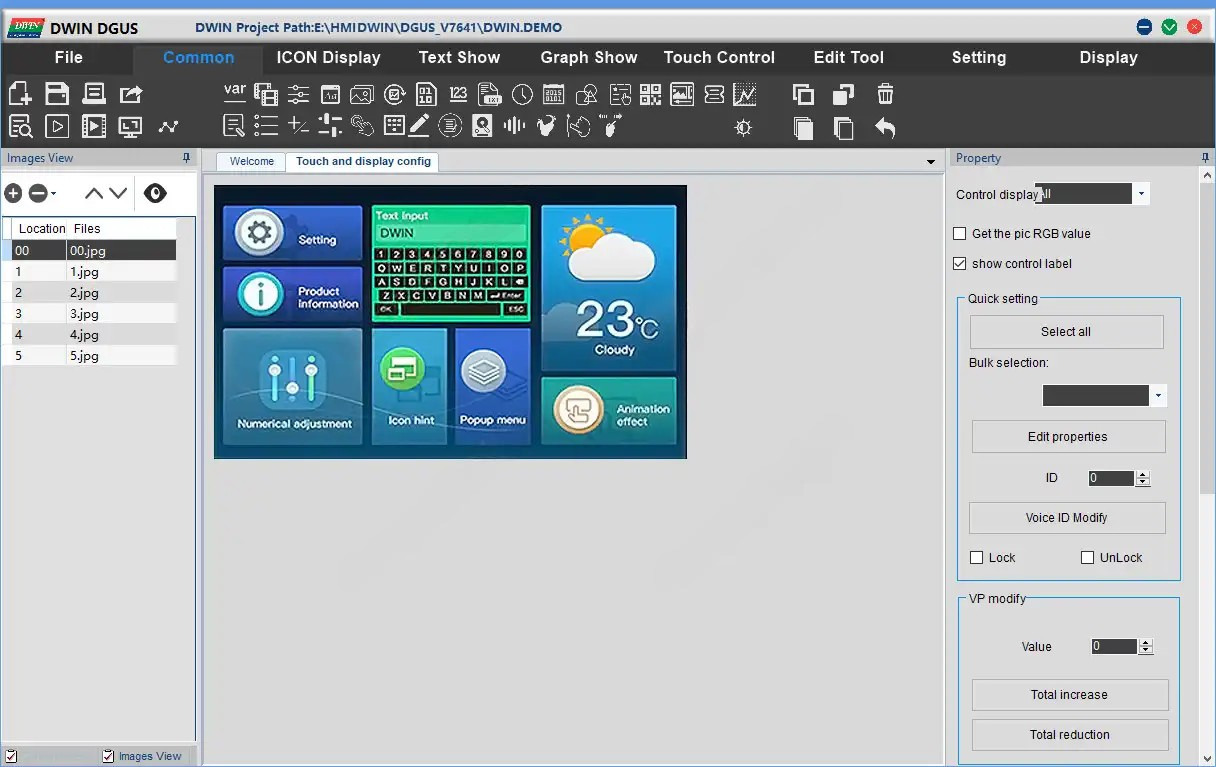
Task: Expand the Bulk selection dropdown
Action: 1158,396
